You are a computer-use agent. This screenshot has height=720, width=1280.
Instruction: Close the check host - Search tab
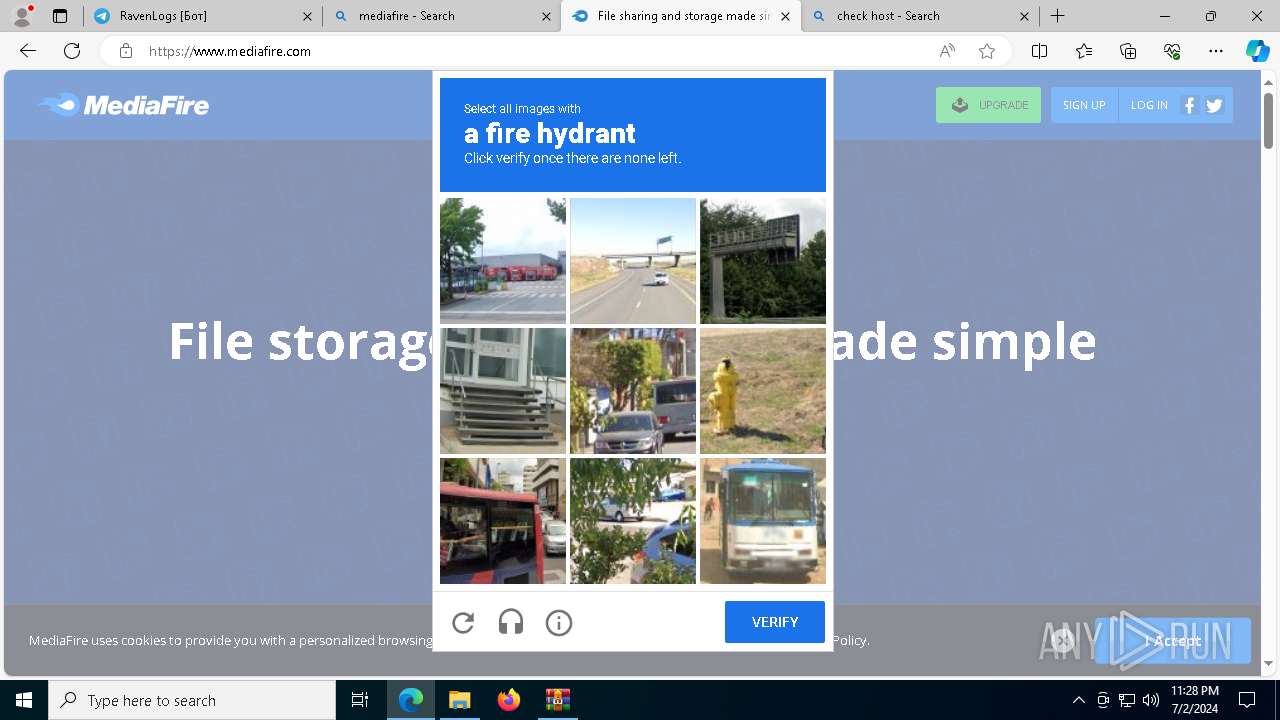point(1024,16)
